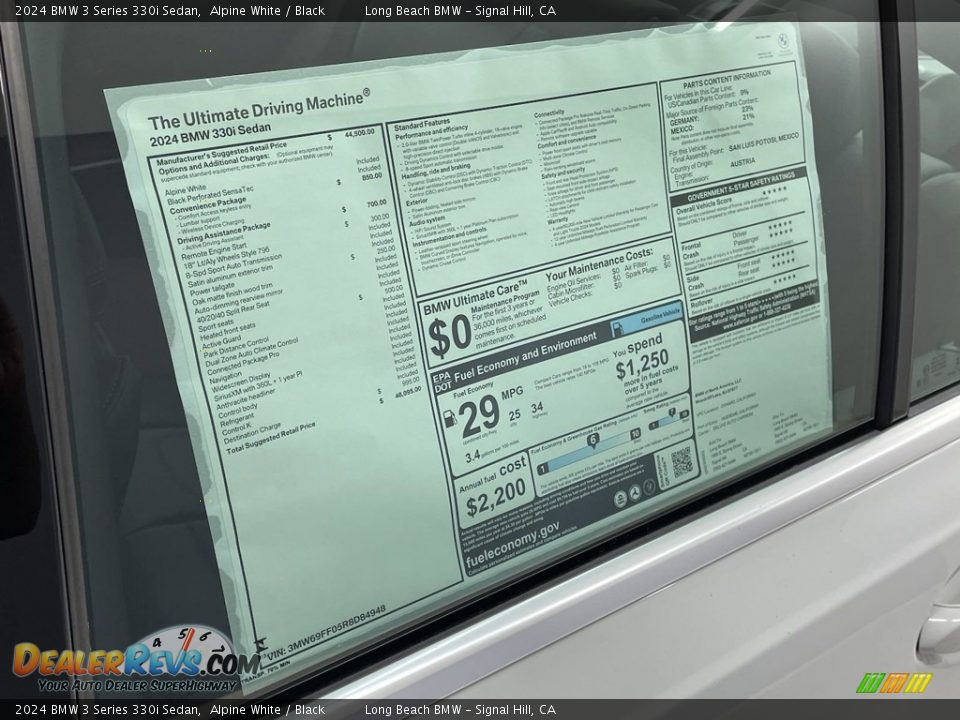
Task: Click the SAN LUIS POTOSI, MEXICO assembly point
Action: [763, 142]
